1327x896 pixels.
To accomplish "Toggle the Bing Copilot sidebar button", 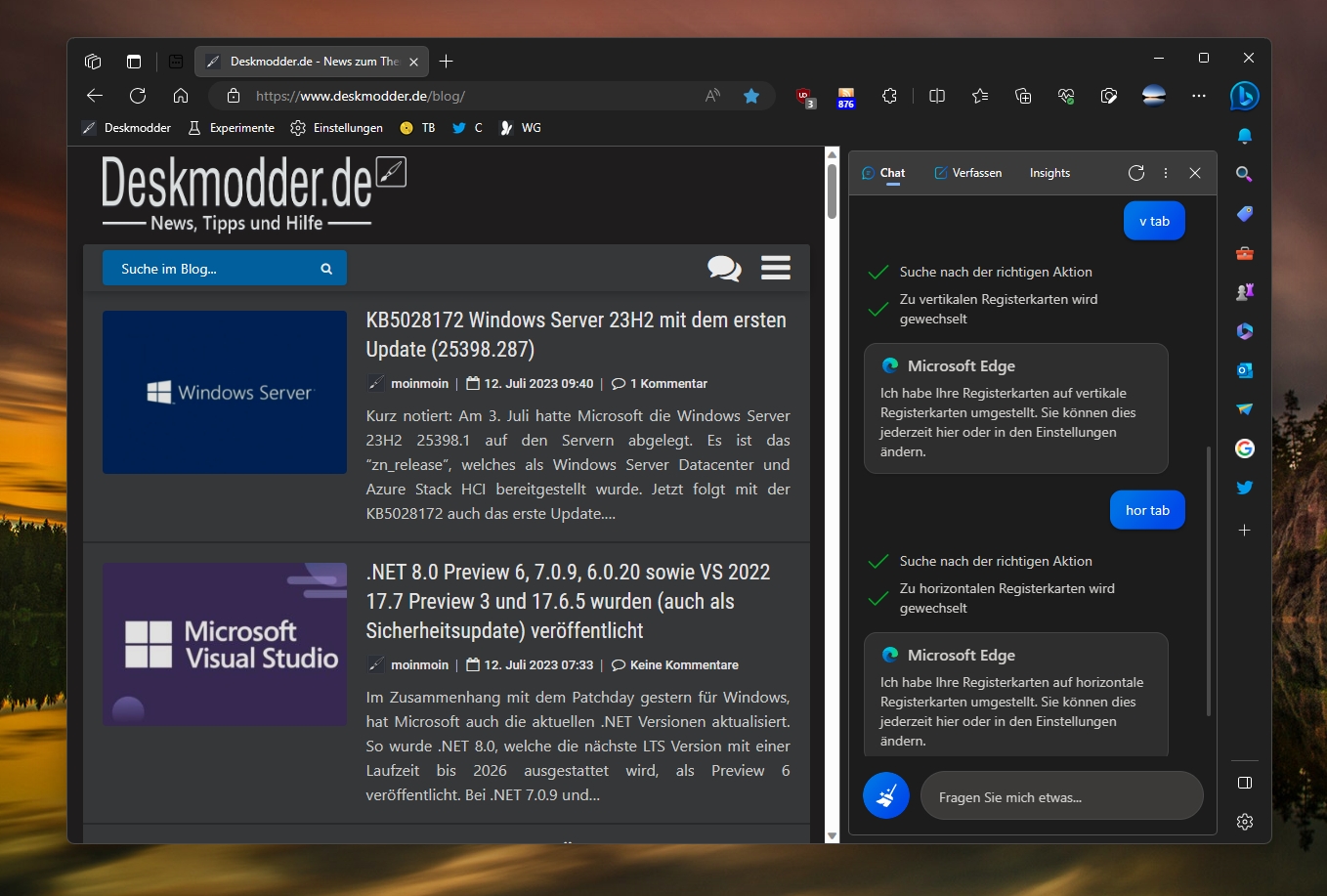I will (1244, 96).
